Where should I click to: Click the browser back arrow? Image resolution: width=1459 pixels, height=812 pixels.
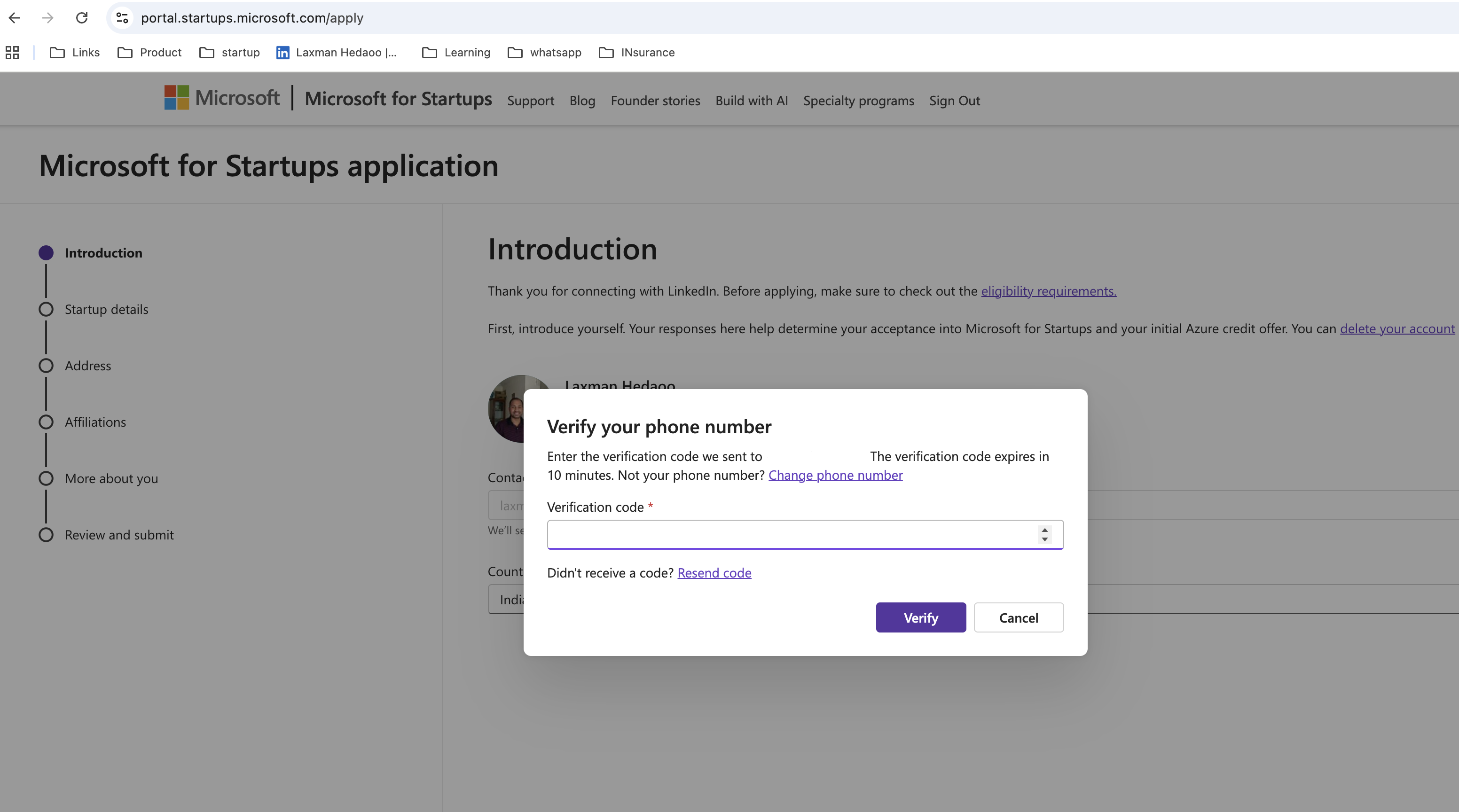pyautogui.click(x=15, y=17)
